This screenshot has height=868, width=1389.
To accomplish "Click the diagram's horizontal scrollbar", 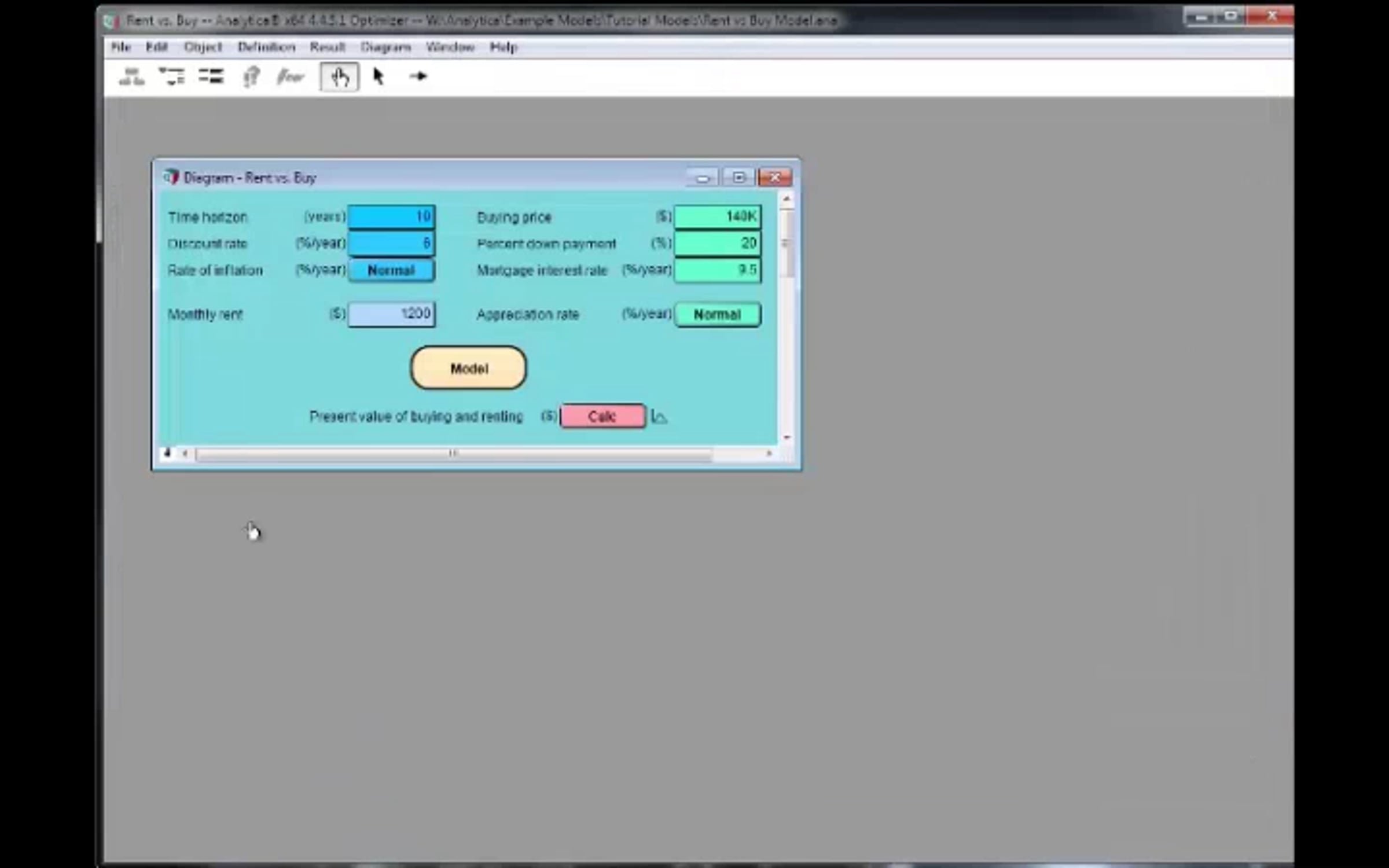I will [x=453, y=454].
